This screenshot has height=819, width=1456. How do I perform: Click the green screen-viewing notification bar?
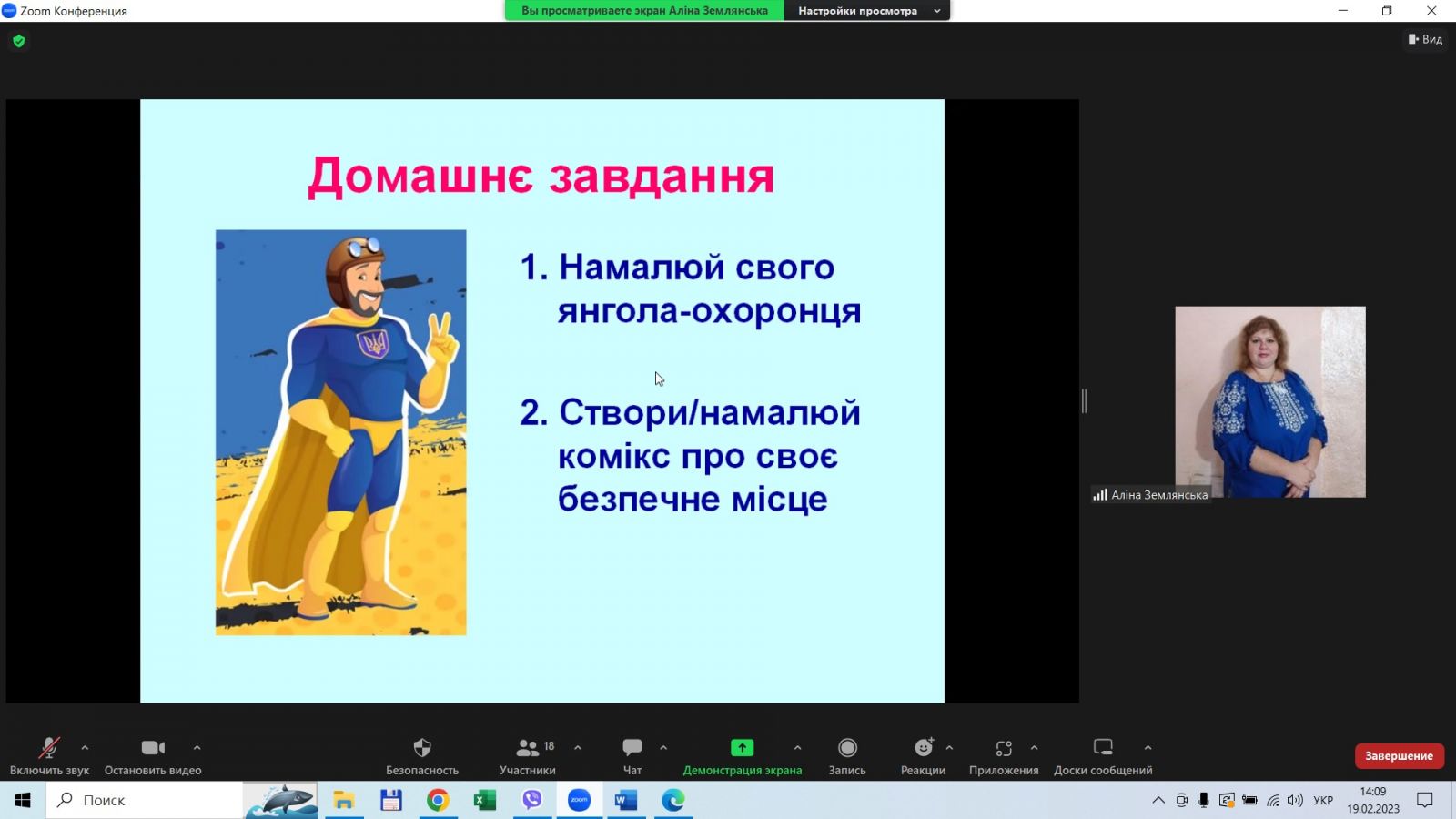click(x=644, y=11)
